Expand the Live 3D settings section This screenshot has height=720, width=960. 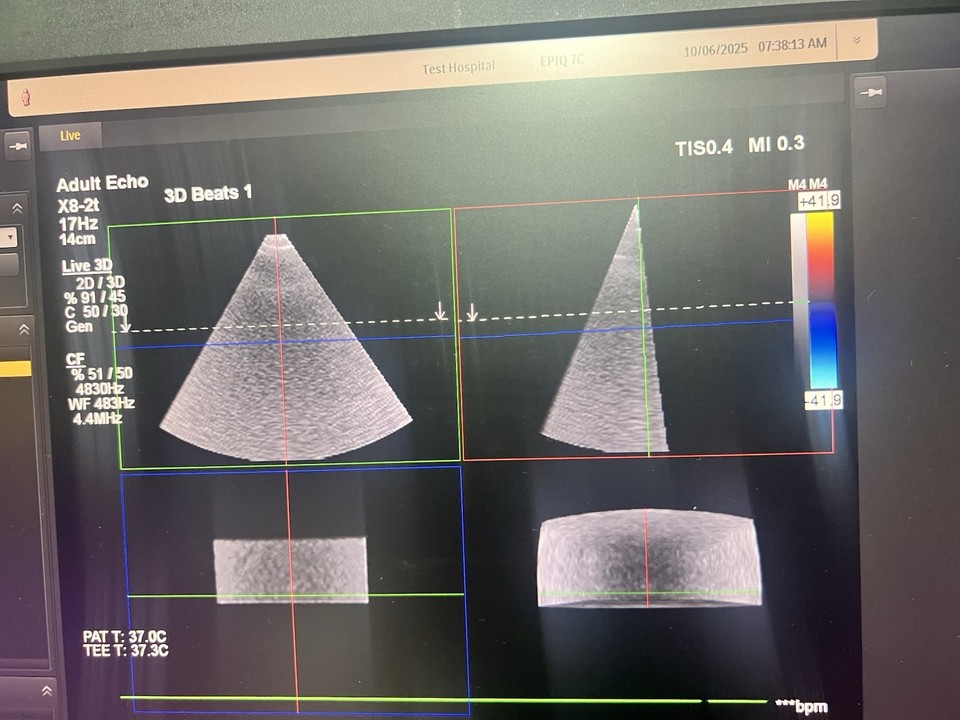85,265
